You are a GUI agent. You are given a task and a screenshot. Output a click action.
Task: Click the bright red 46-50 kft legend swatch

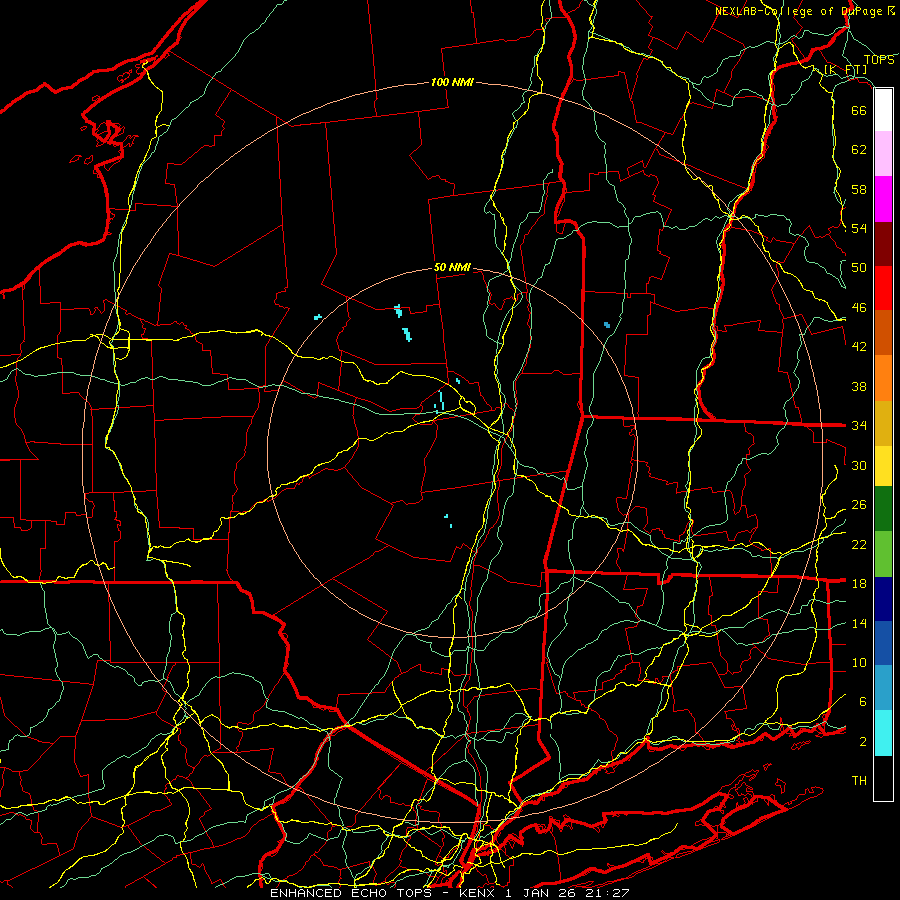point(883,288)
